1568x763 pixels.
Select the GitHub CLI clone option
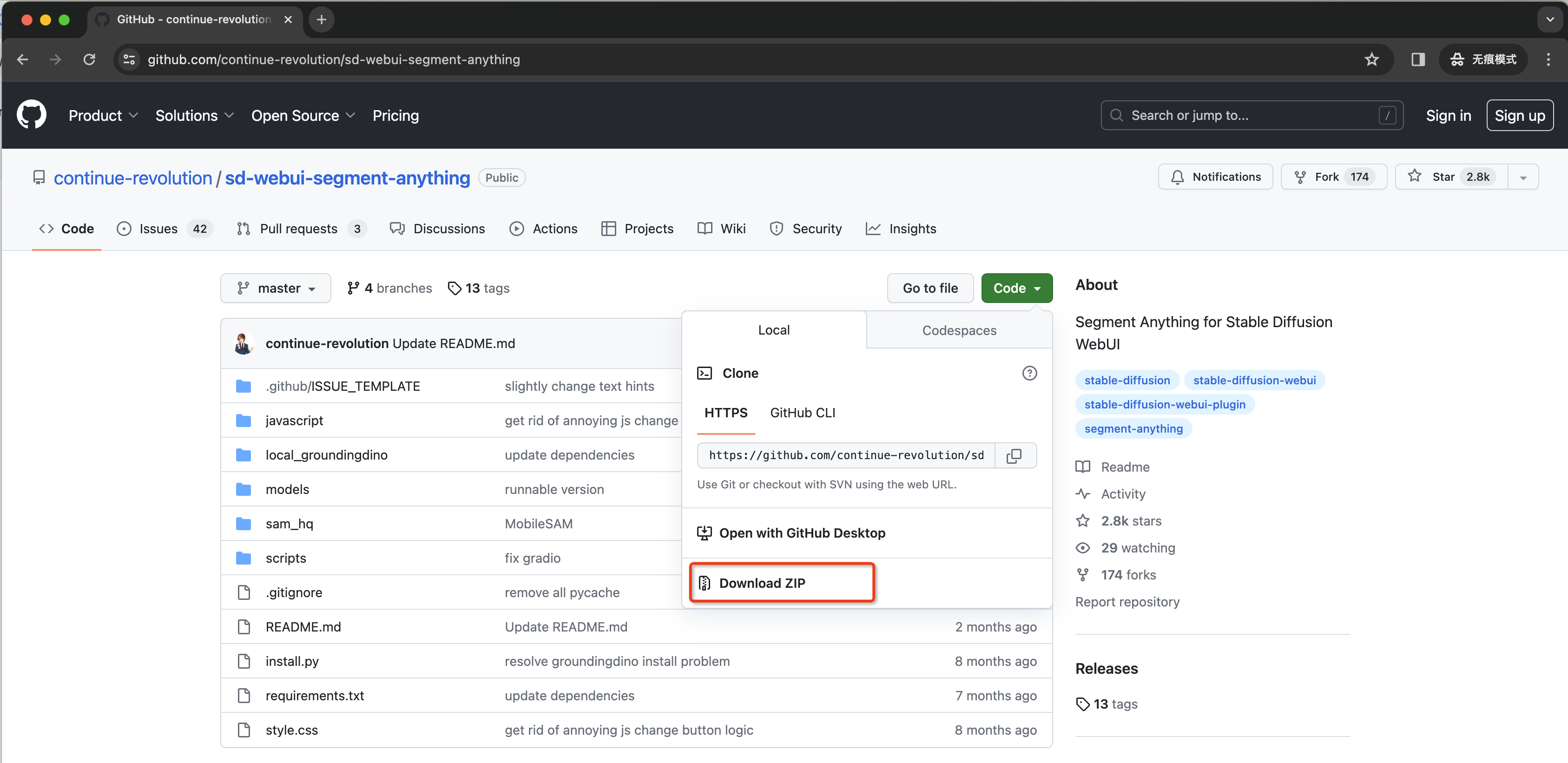point(802,413)
